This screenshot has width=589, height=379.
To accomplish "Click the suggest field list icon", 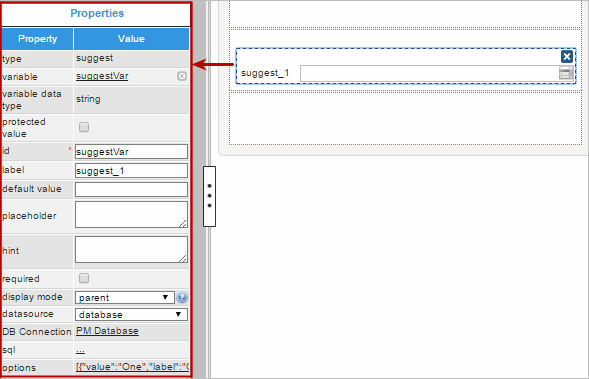I will (566, 73).
